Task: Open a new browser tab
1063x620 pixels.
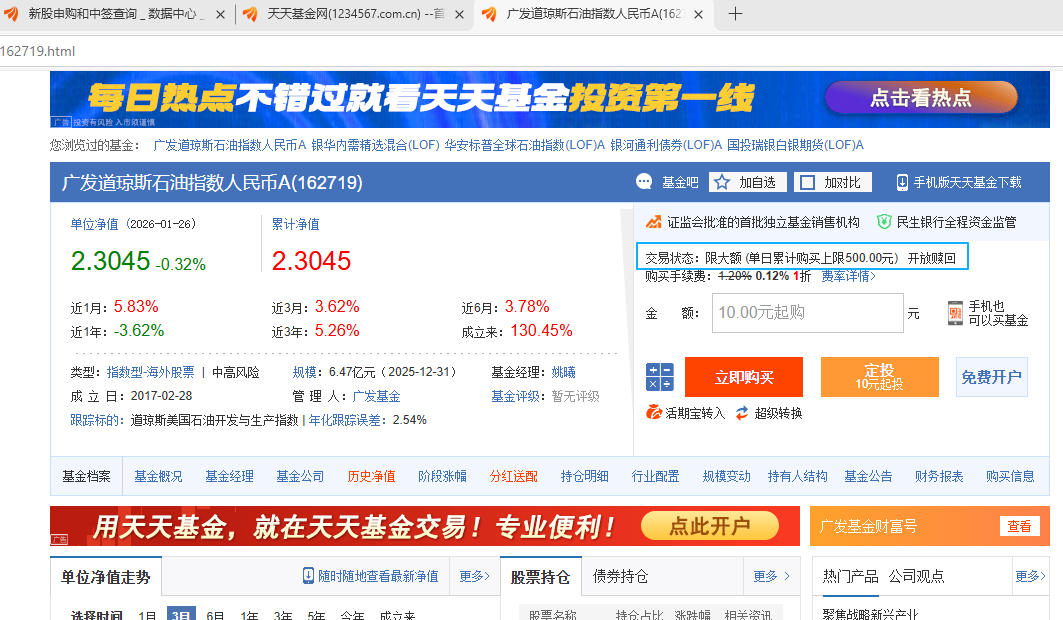Action: (x=735, y=14)
